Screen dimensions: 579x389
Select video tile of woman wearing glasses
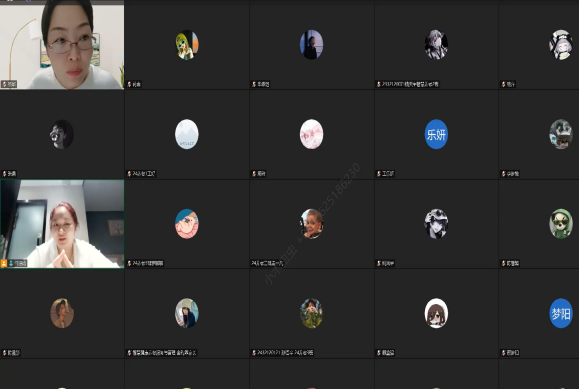click(62, 45)
